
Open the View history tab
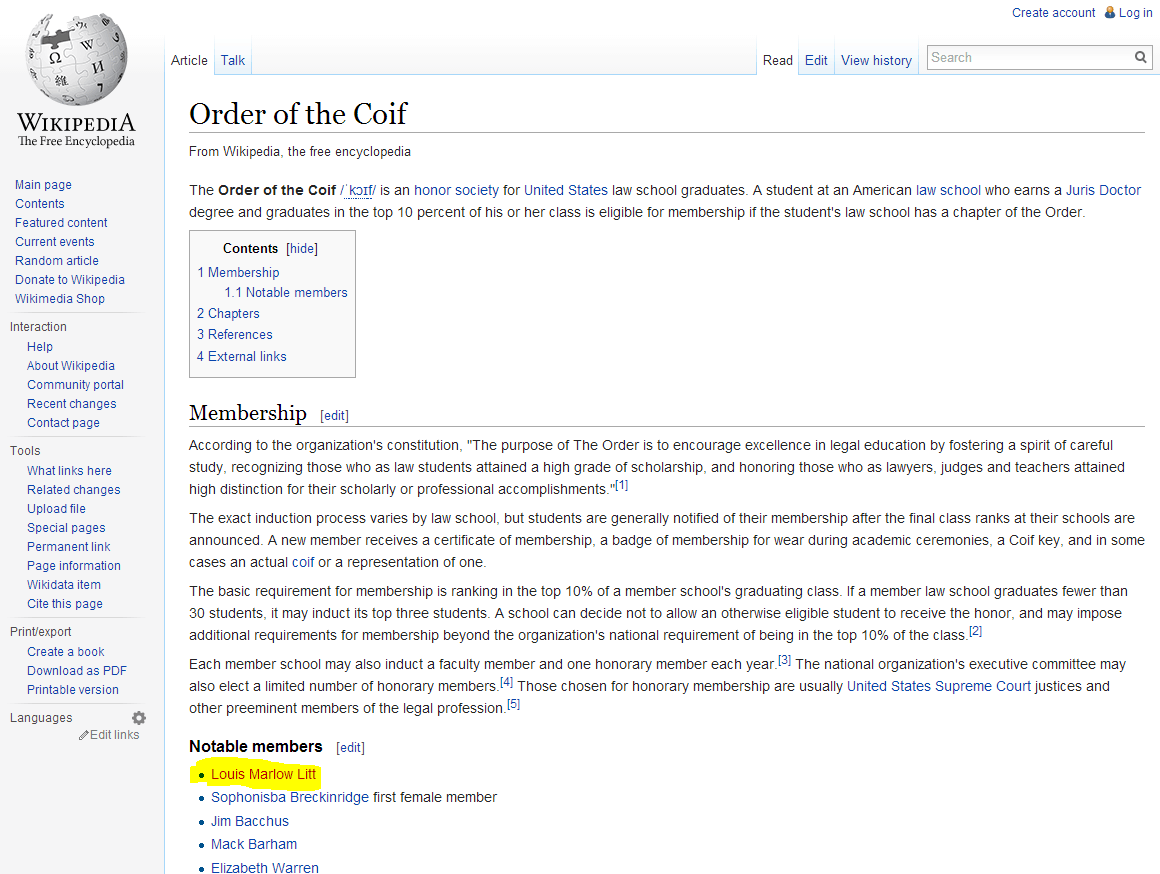pos(876,60)
